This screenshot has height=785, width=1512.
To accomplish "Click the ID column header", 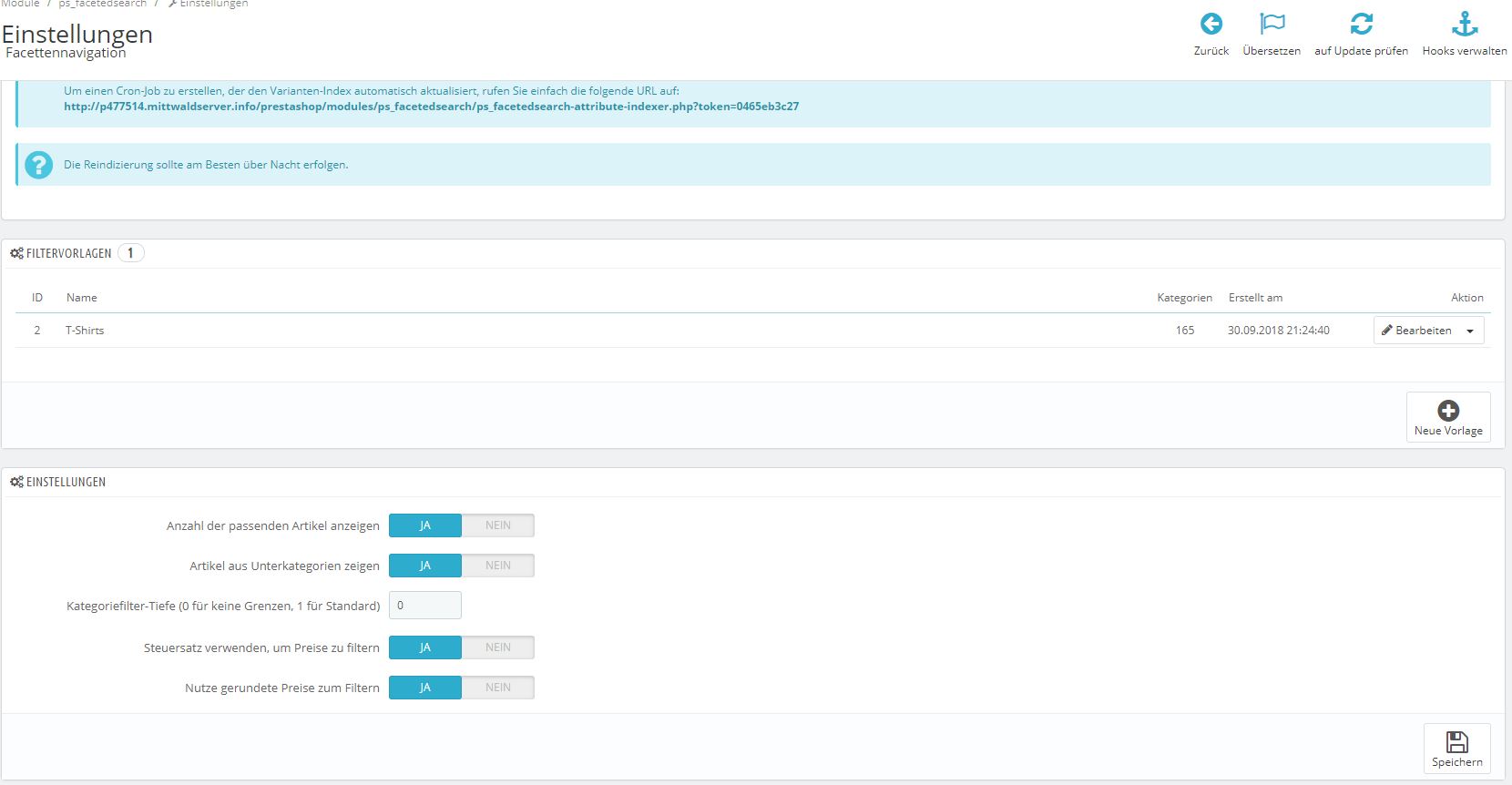I will click(x=37, y=298).
